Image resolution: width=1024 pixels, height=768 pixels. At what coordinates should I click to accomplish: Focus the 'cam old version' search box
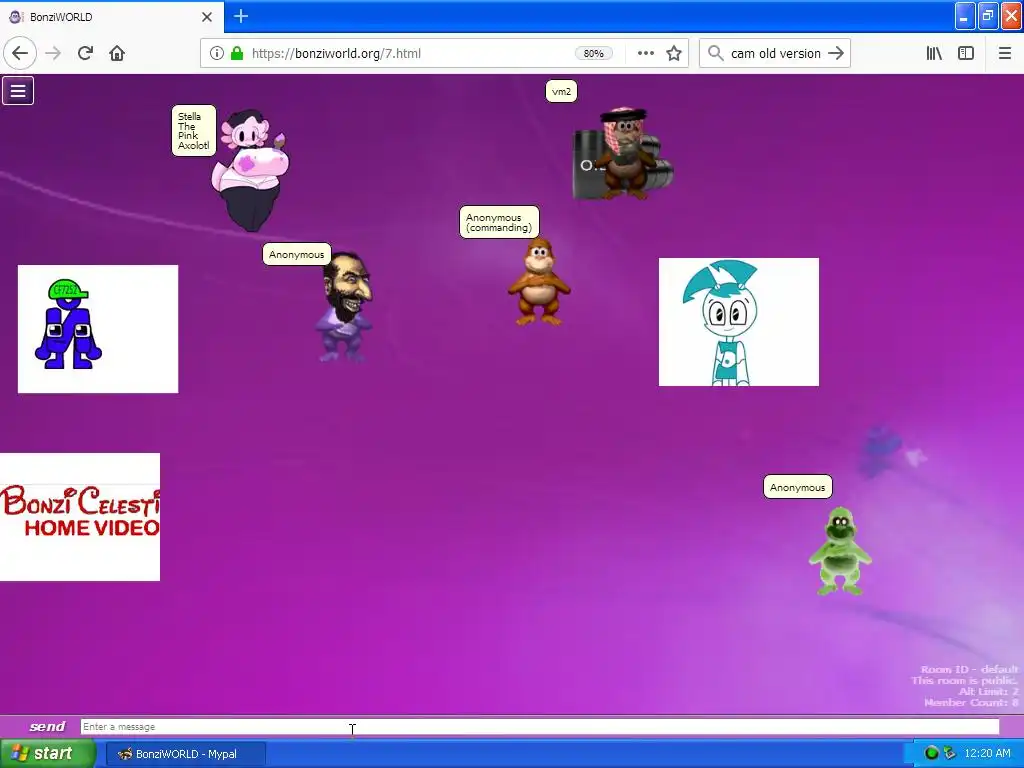click(x=775, y=54)
